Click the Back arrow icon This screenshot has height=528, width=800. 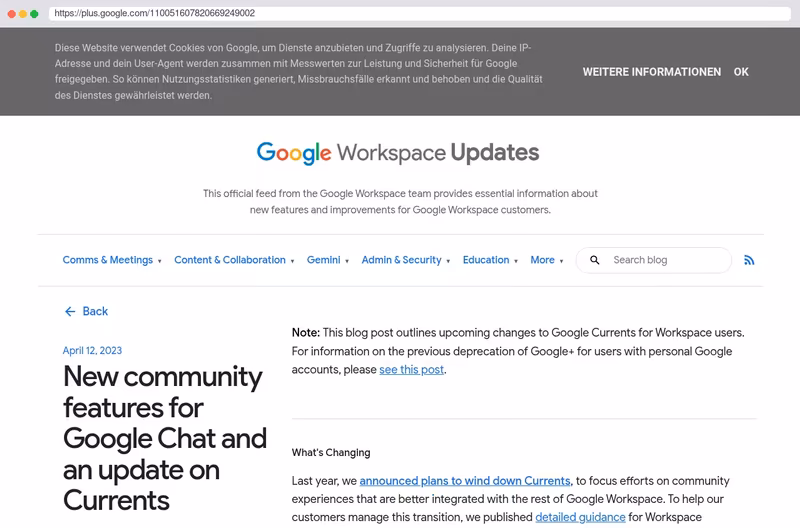point(70,311)
